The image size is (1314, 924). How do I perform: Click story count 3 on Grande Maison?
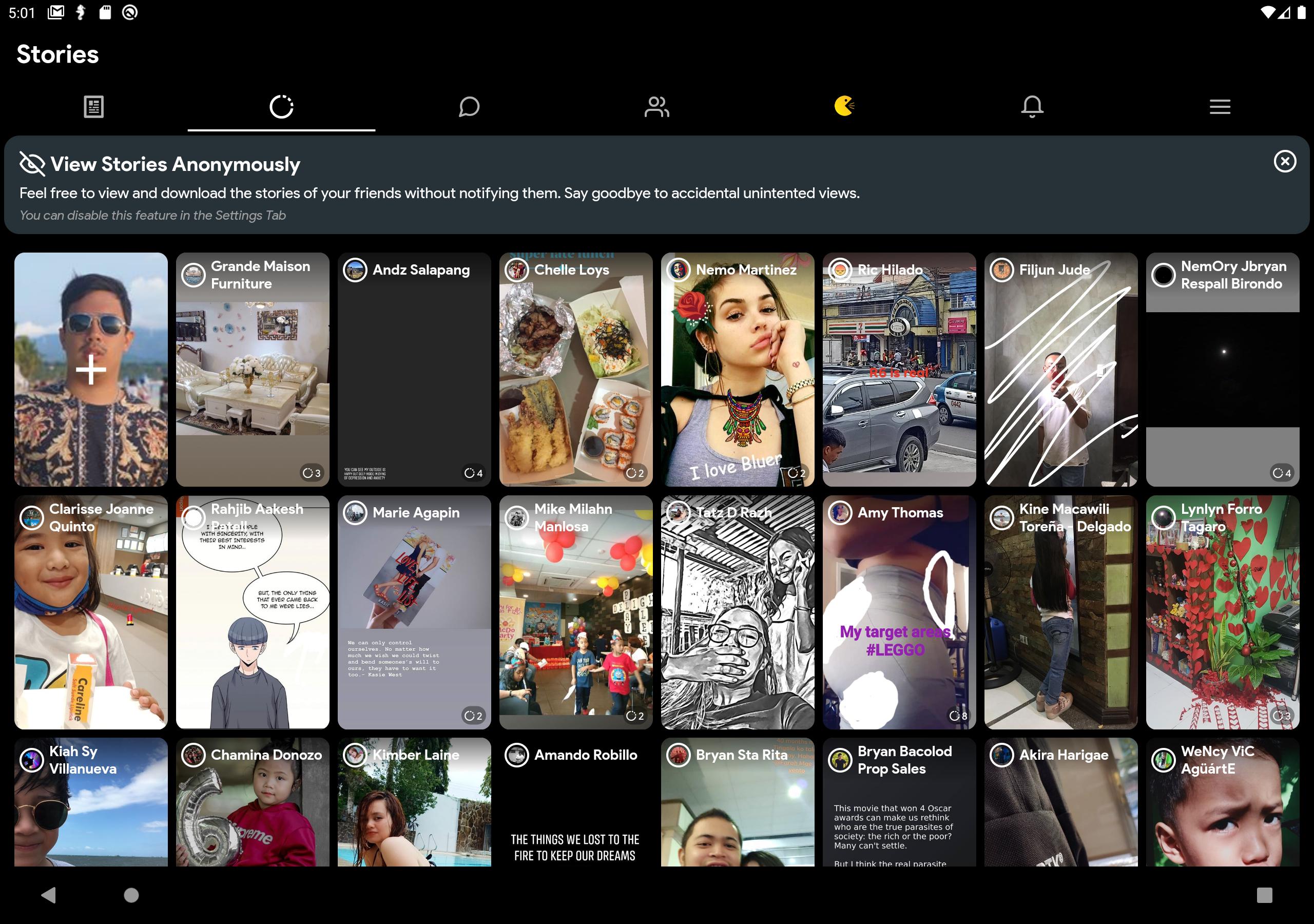click(x=312, y=473)
